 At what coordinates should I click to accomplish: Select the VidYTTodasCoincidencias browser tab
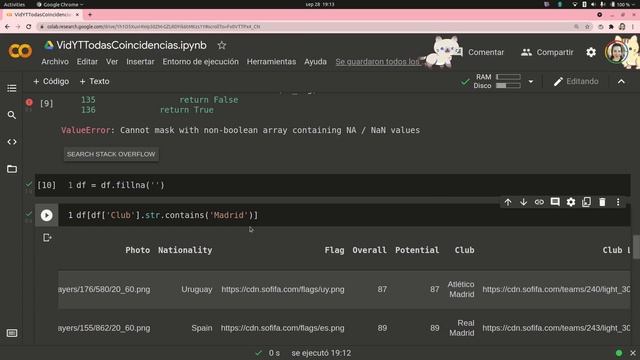click(x=41, y=14)
